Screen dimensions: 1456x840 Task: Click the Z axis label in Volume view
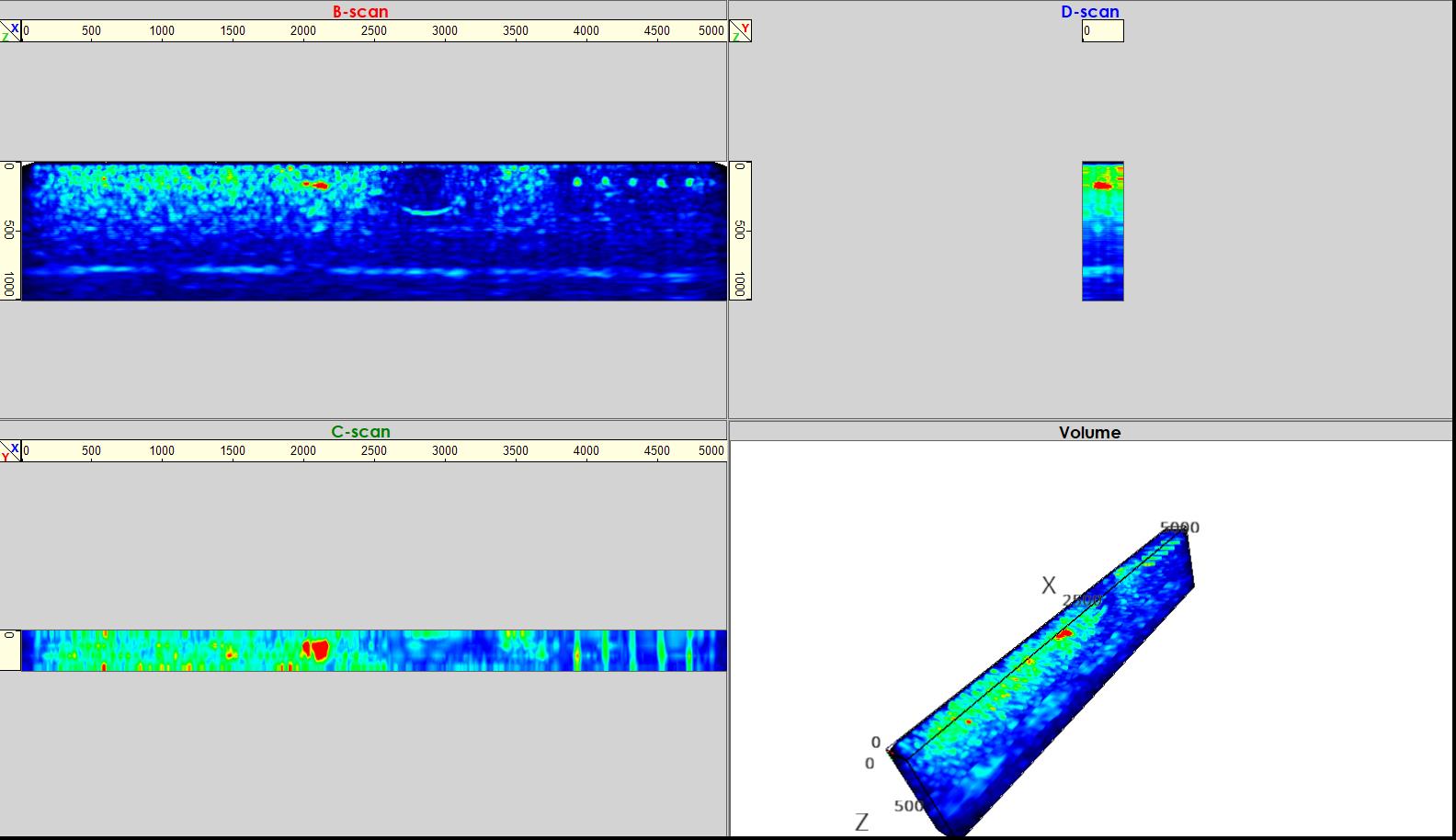(x=861, y=823)
